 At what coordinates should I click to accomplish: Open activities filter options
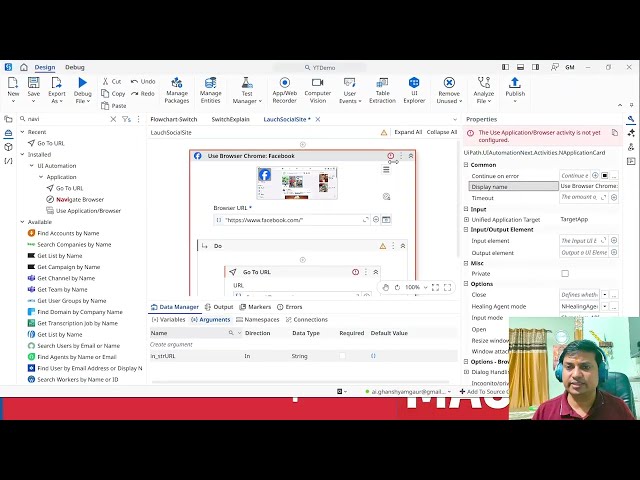[x=127, y=119]
